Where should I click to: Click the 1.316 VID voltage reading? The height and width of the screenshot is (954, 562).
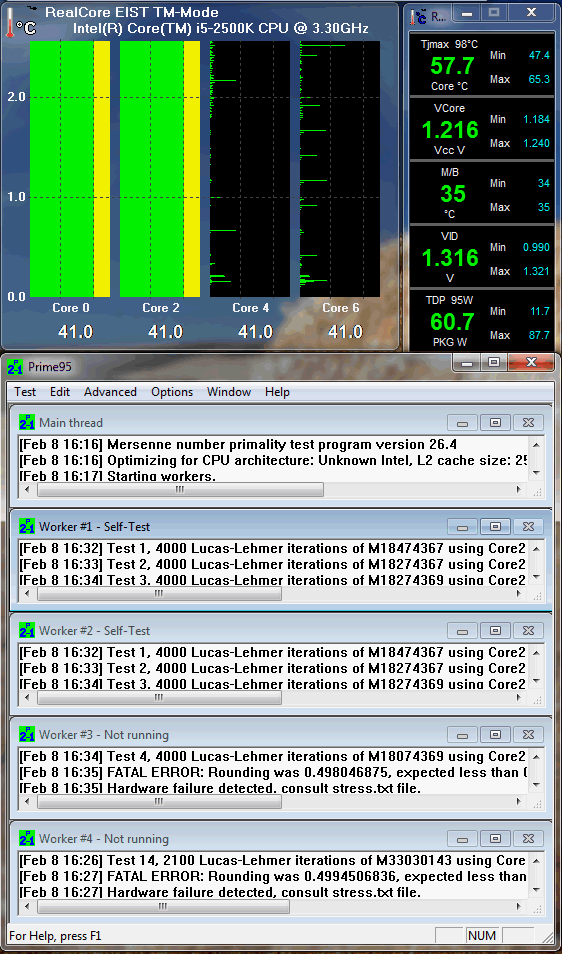(451, 258)
